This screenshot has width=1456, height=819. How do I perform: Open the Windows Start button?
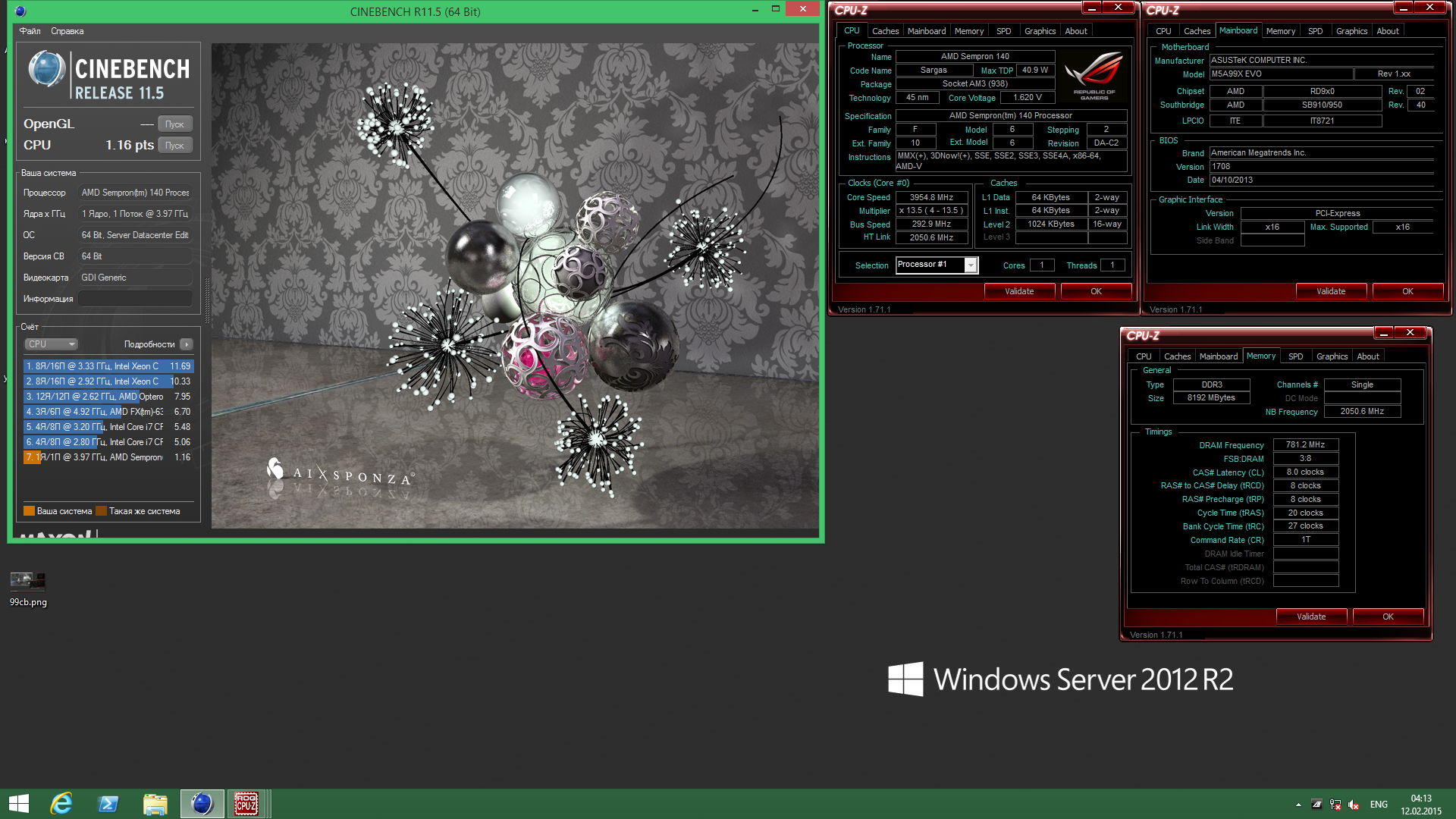coord(18,804)
